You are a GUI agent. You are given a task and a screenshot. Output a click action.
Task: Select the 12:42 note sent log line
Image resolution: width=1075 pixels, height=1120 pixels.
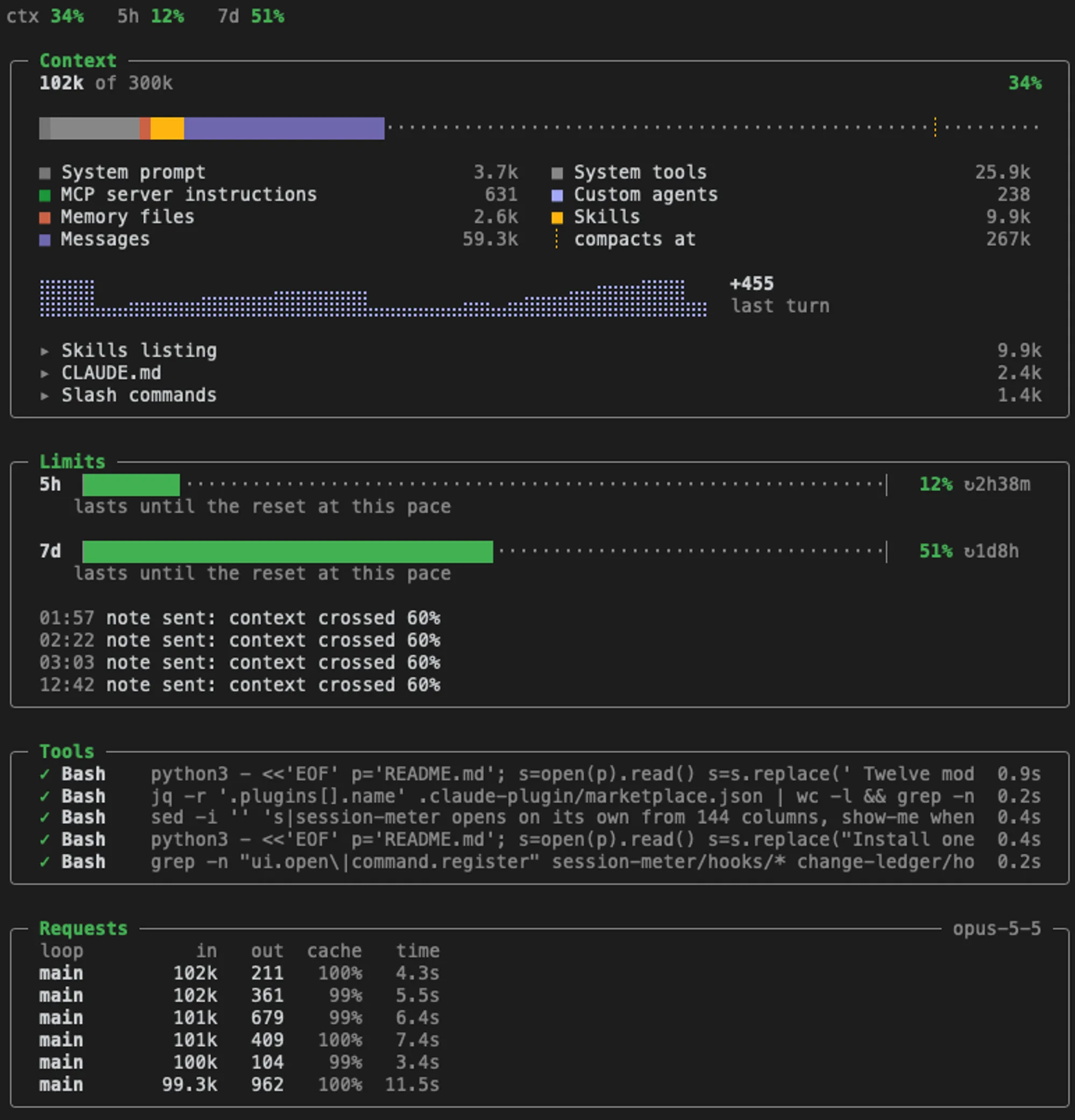coord(240,685)
